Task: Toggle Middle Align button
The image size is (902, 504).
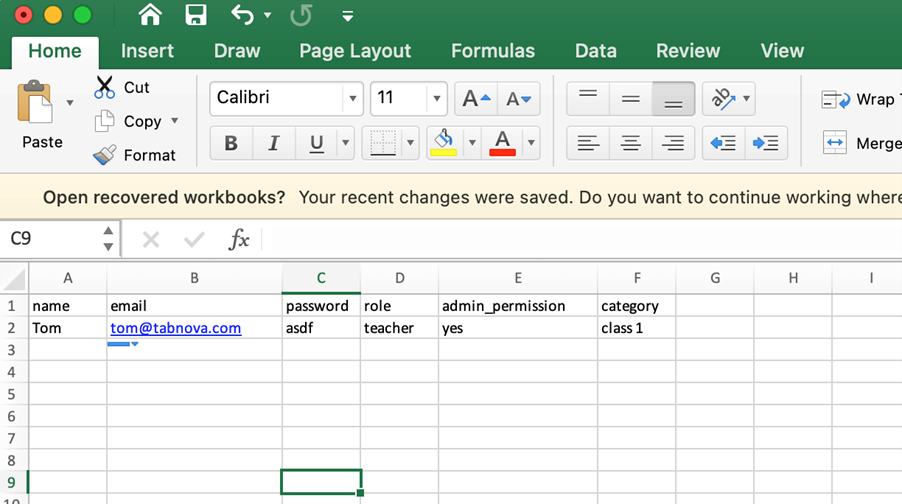Action: [630, 99]
